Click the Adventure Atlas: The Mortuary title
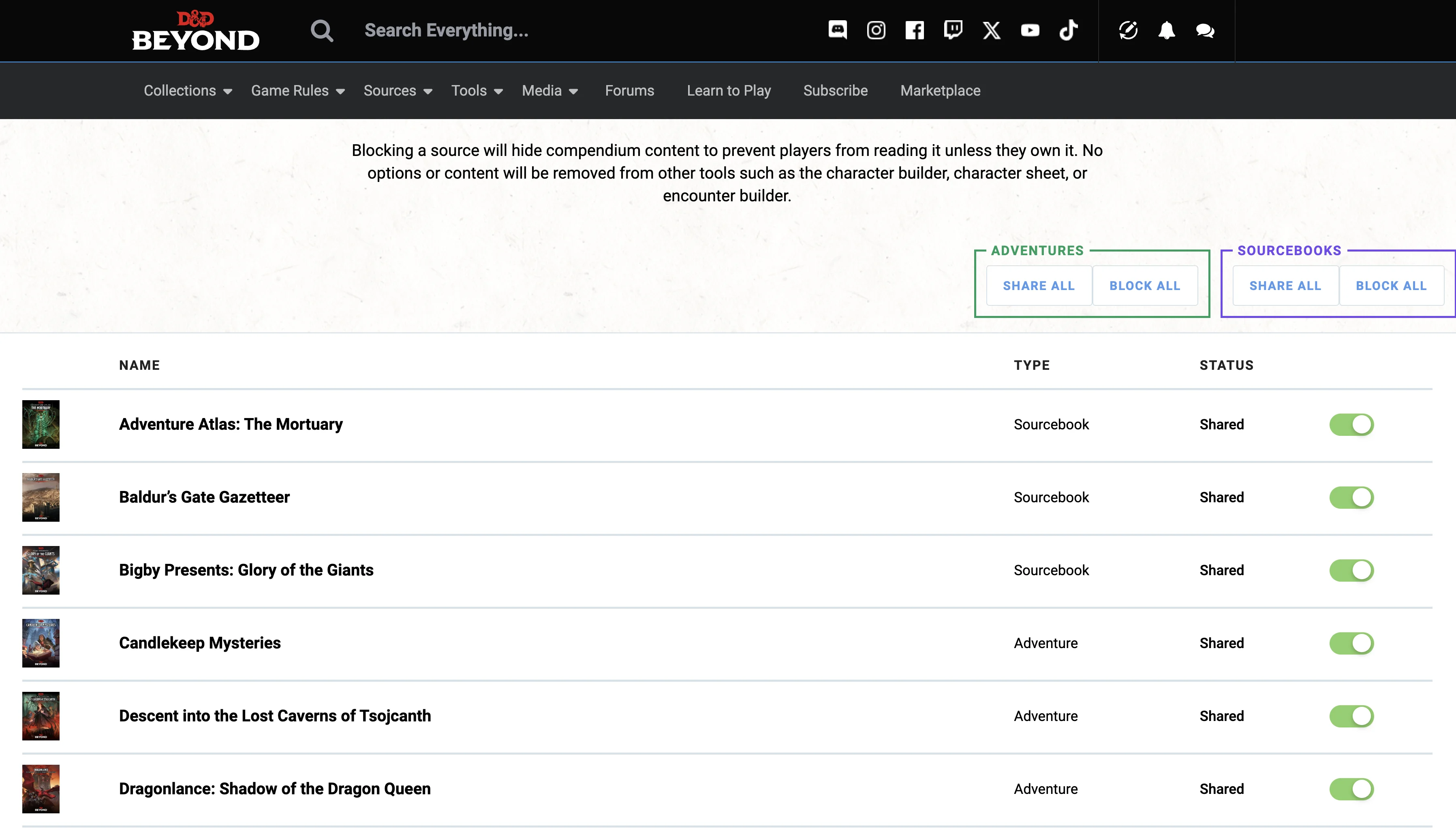 [230, 424]
